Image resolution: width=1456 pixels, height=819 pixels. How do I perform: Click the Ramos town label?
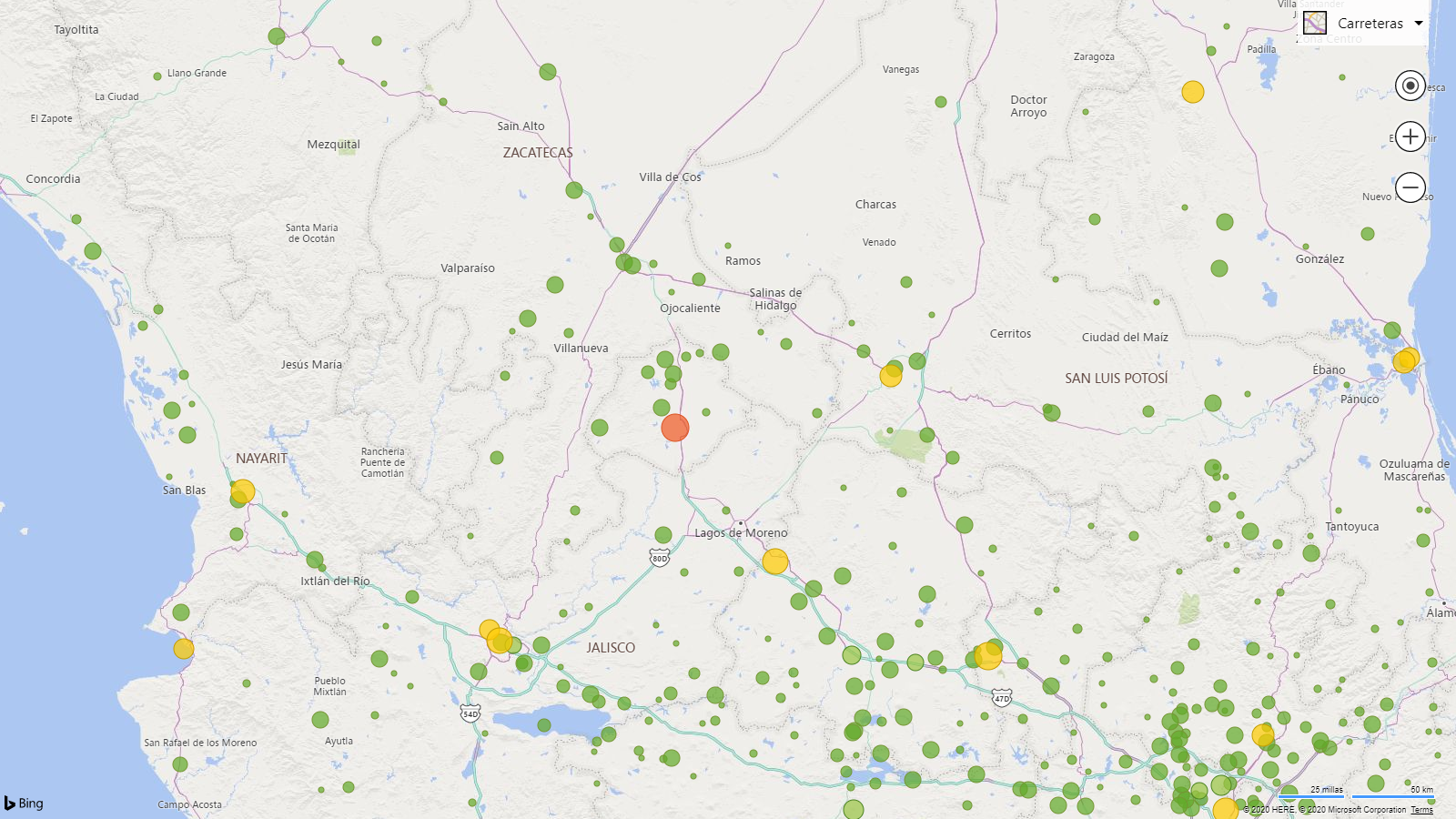point(743,261)
